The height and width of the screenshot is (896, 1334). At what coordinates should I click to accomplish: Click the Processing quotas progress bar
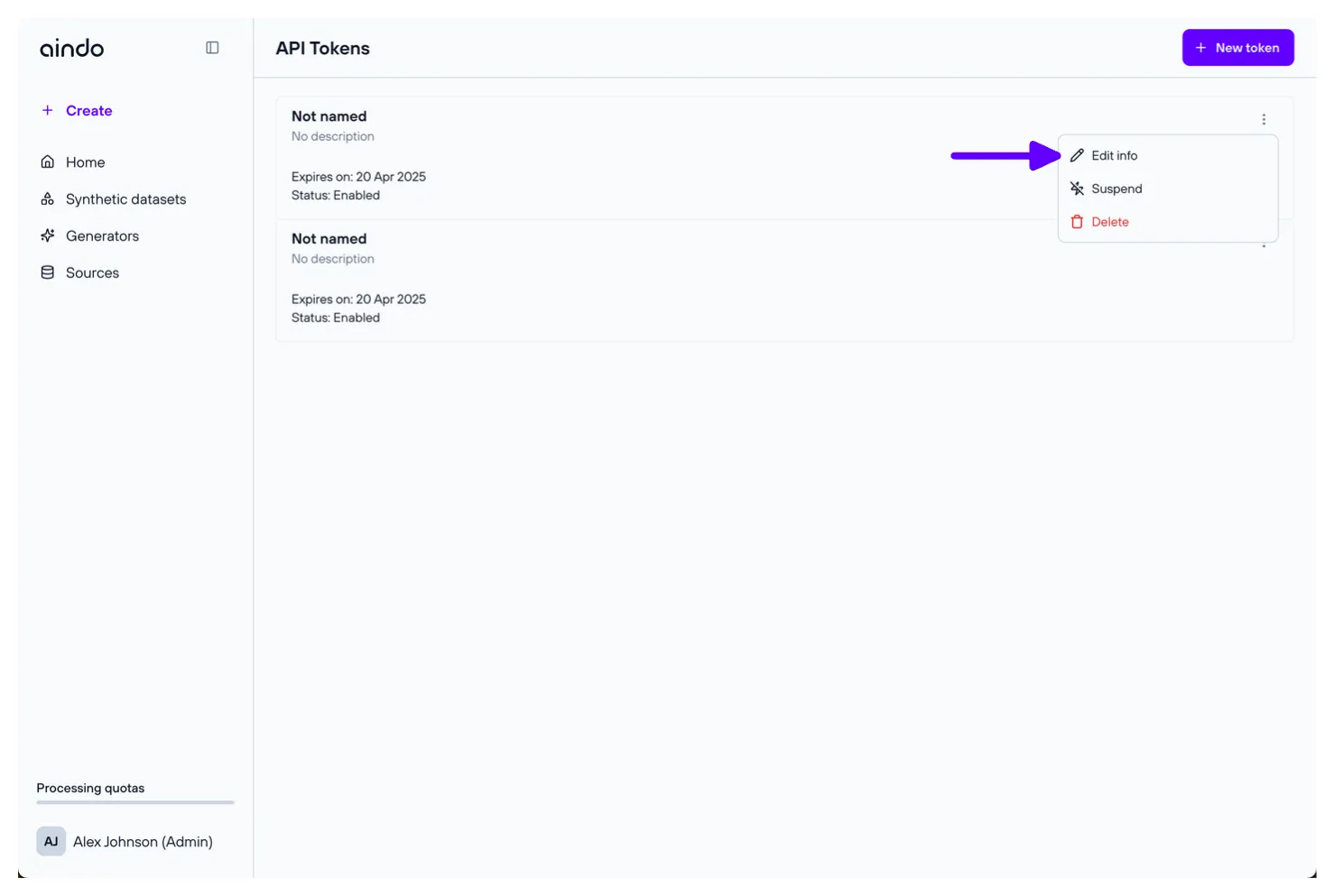pyautogui.click(x=135, y=802)
